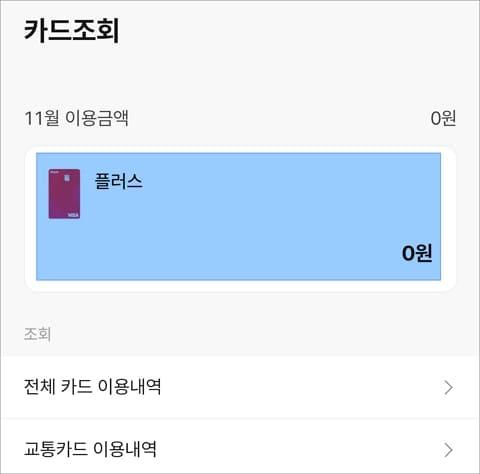Tap the 플러스 card name
Screen dimensions: 480x474
click(119, 181)
